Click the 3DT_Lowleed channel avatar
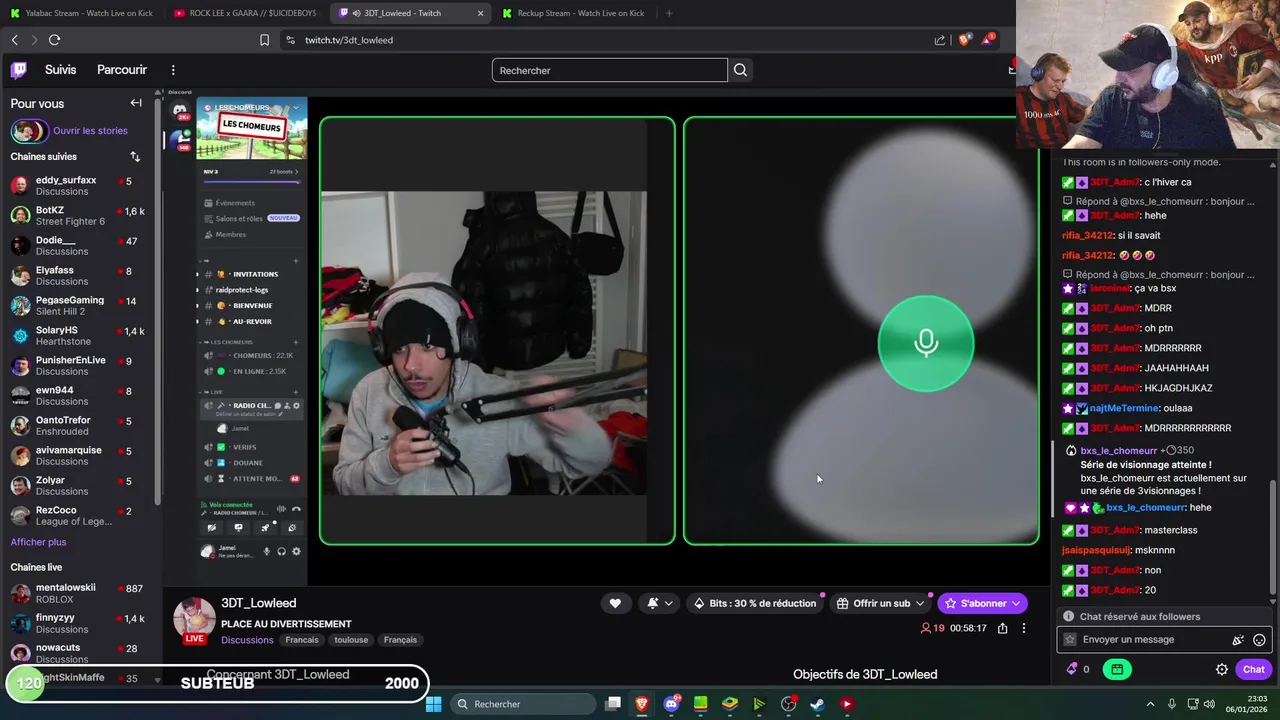Screen dimensions: 1280x720 click(x=194, y=619)
